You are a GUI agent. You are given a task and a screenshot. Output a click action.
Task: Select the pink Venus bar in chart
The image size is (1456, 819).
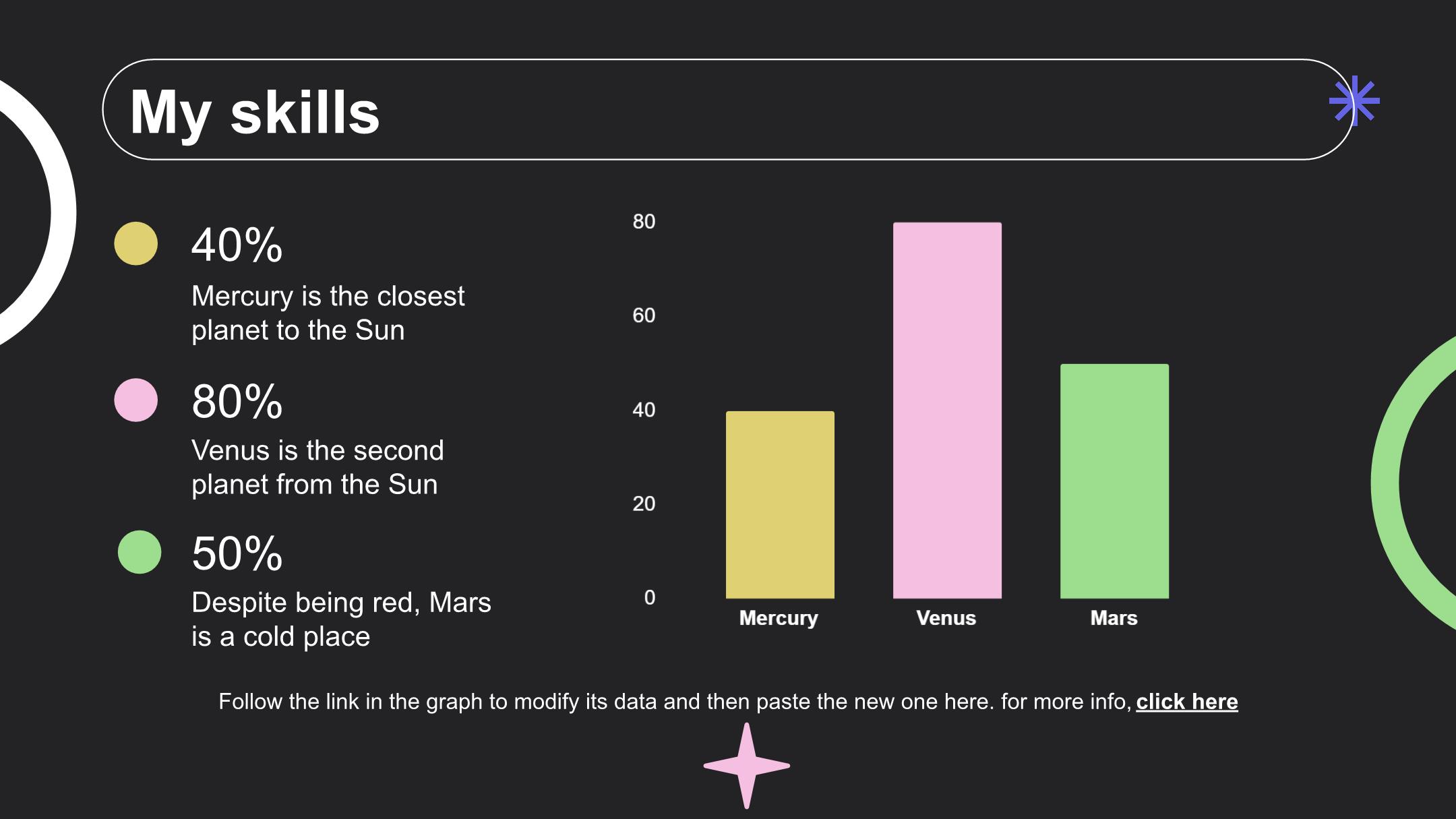click(x=947, y=411)
